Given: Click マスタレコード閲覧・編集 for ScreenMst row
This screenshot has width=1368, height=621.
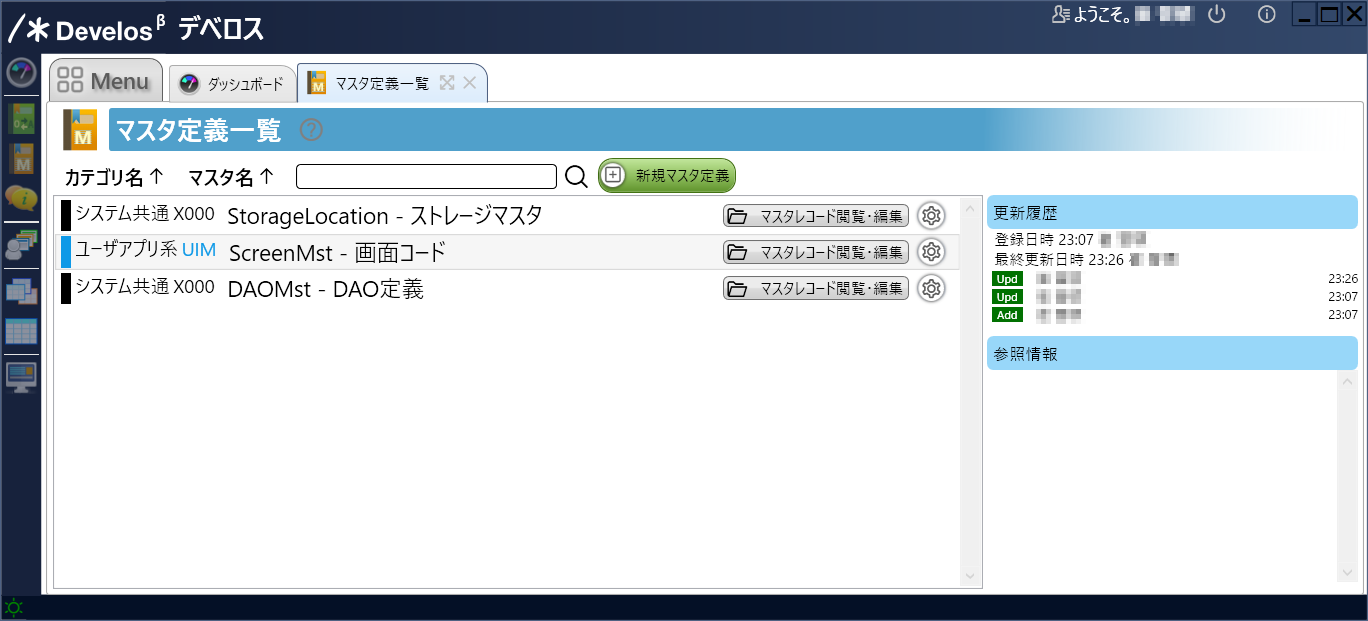Looking at the screenshot, I should [815, 252].
